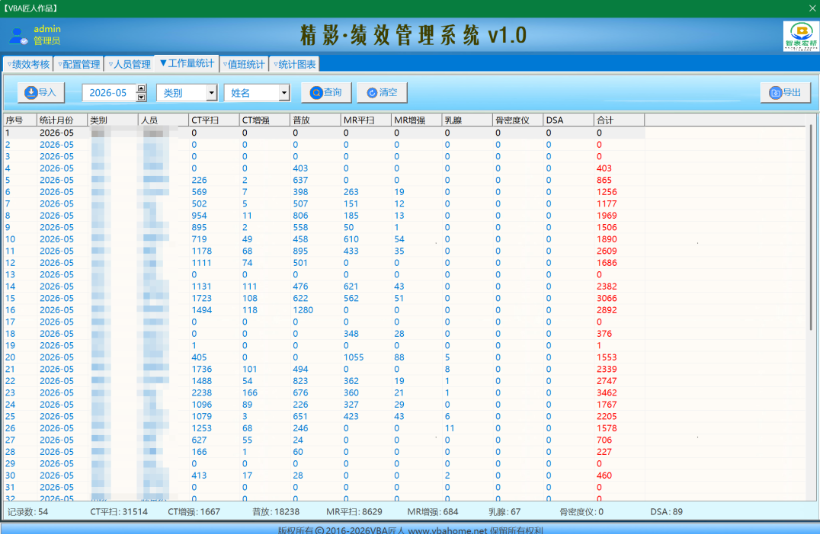The height and width of the screenshot is (534, 820).
Task: Click total value 865 in row 5
Action: [604, 180]
